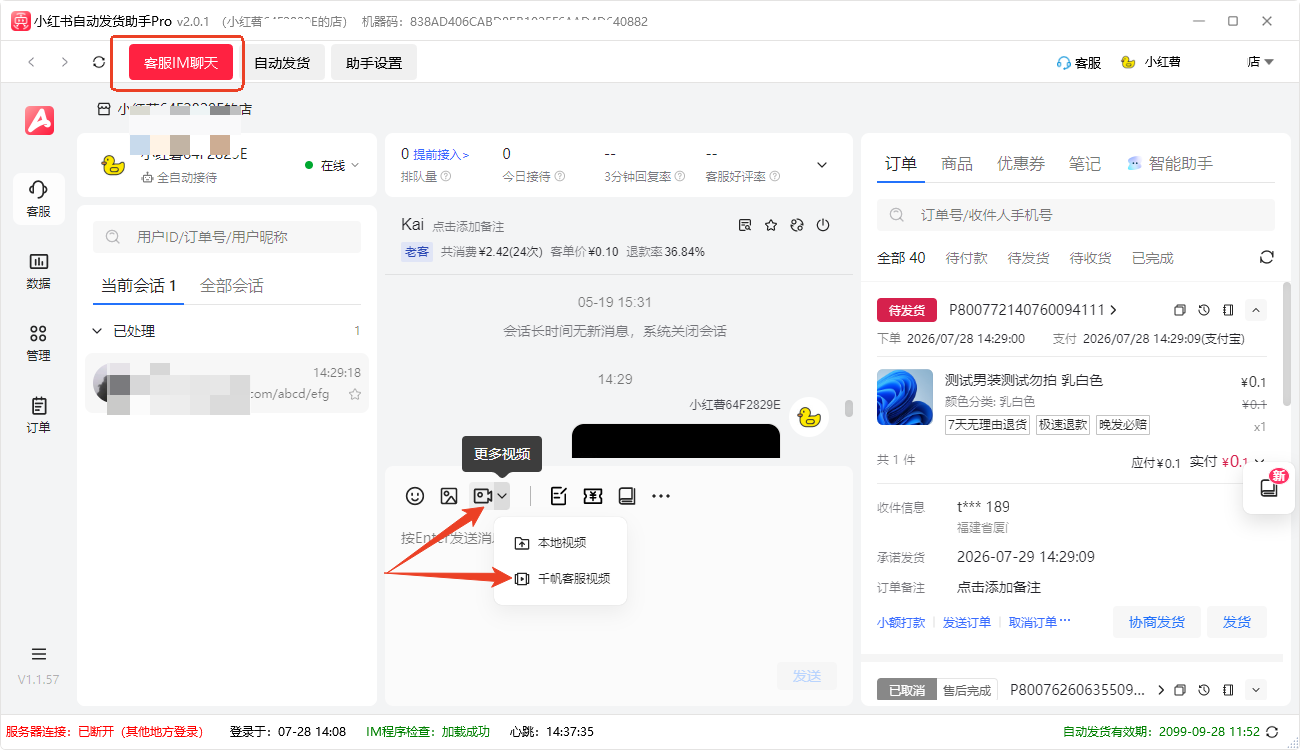
Task: Switch to the 全部会话 tab
Action: point(232,286)
